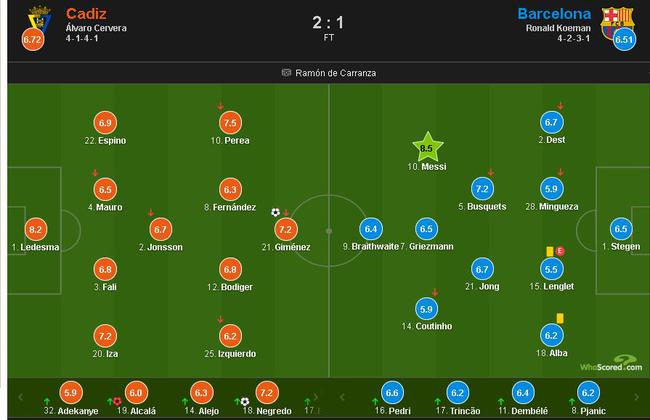Viewport: 650px width, 420px height.
Task: Select Busquets's 7.2 rating circle
Action: pos(481,189)
